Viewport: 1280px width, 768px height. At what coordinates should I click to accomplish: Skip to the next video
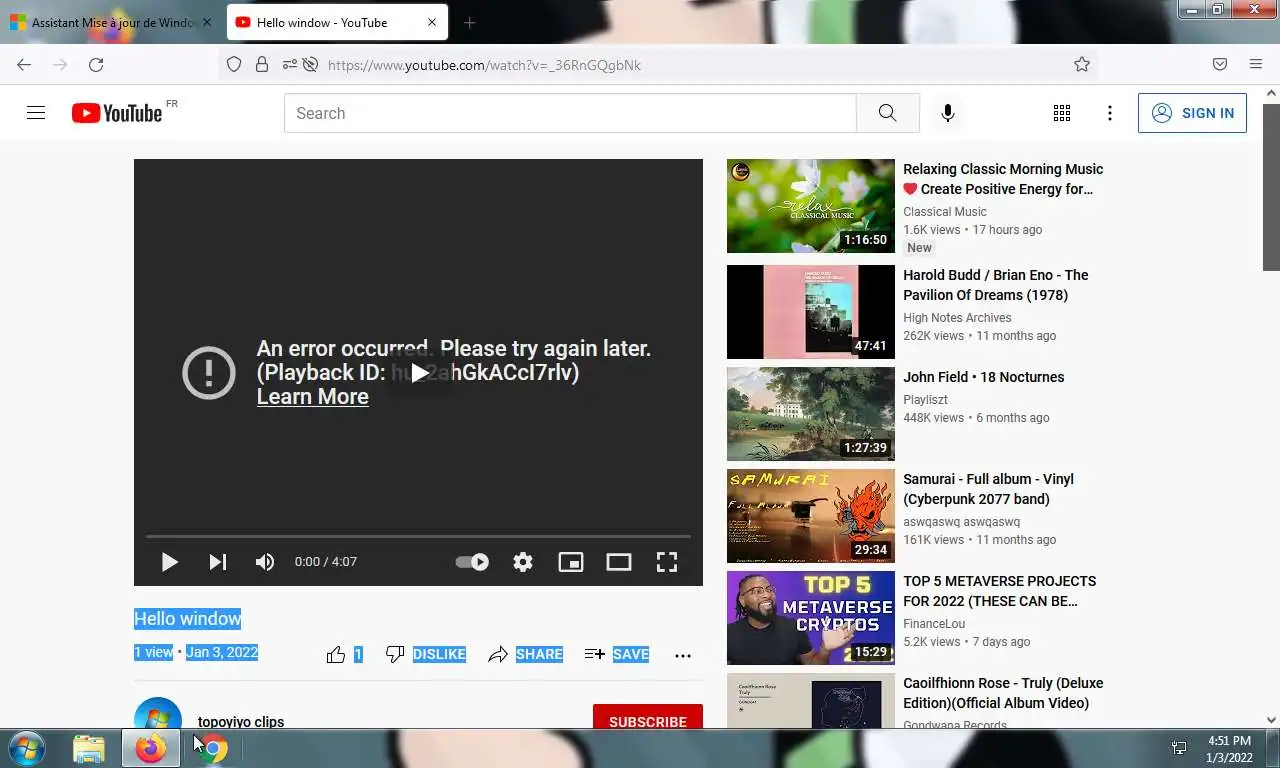pos(217,562)
